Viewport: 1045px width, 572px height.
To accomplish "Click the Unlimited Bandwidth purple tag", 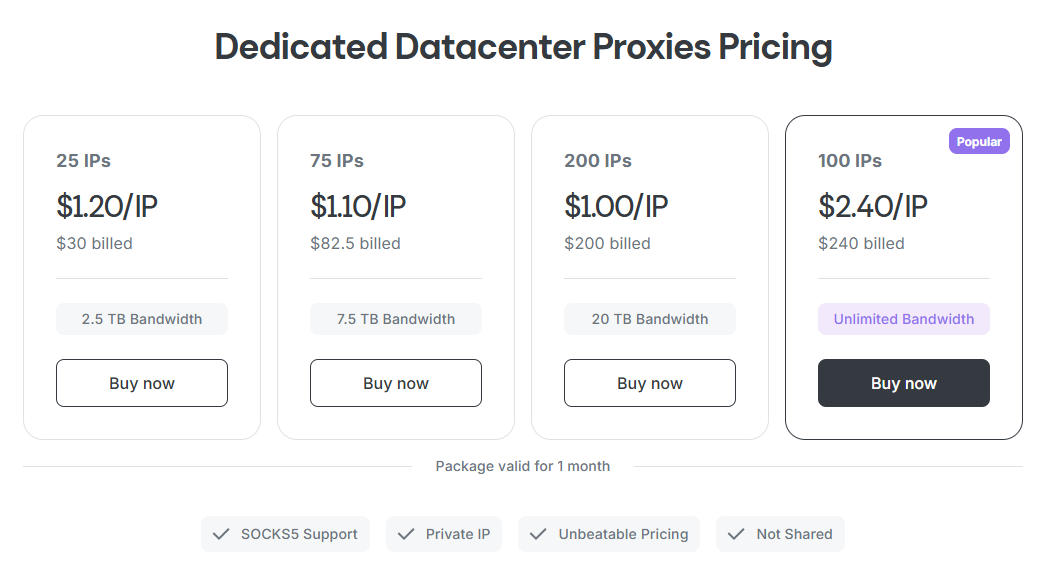I will (x=904, y=319).
